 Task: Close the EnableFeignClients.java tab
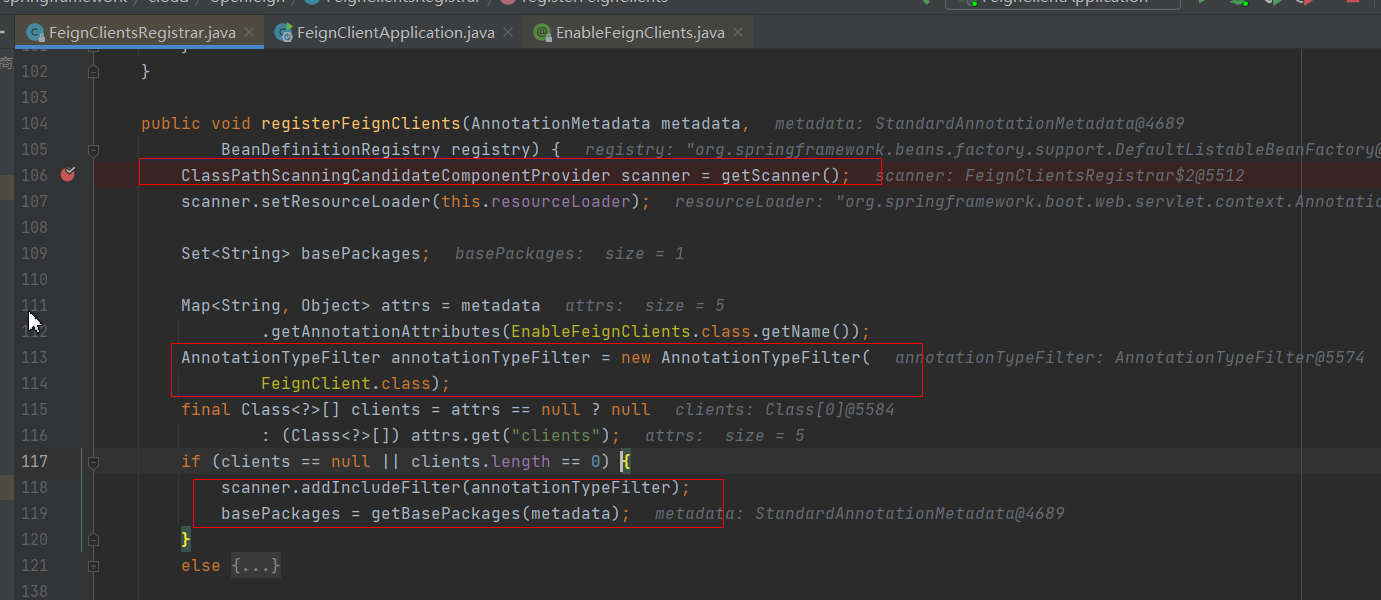point(738,33)
